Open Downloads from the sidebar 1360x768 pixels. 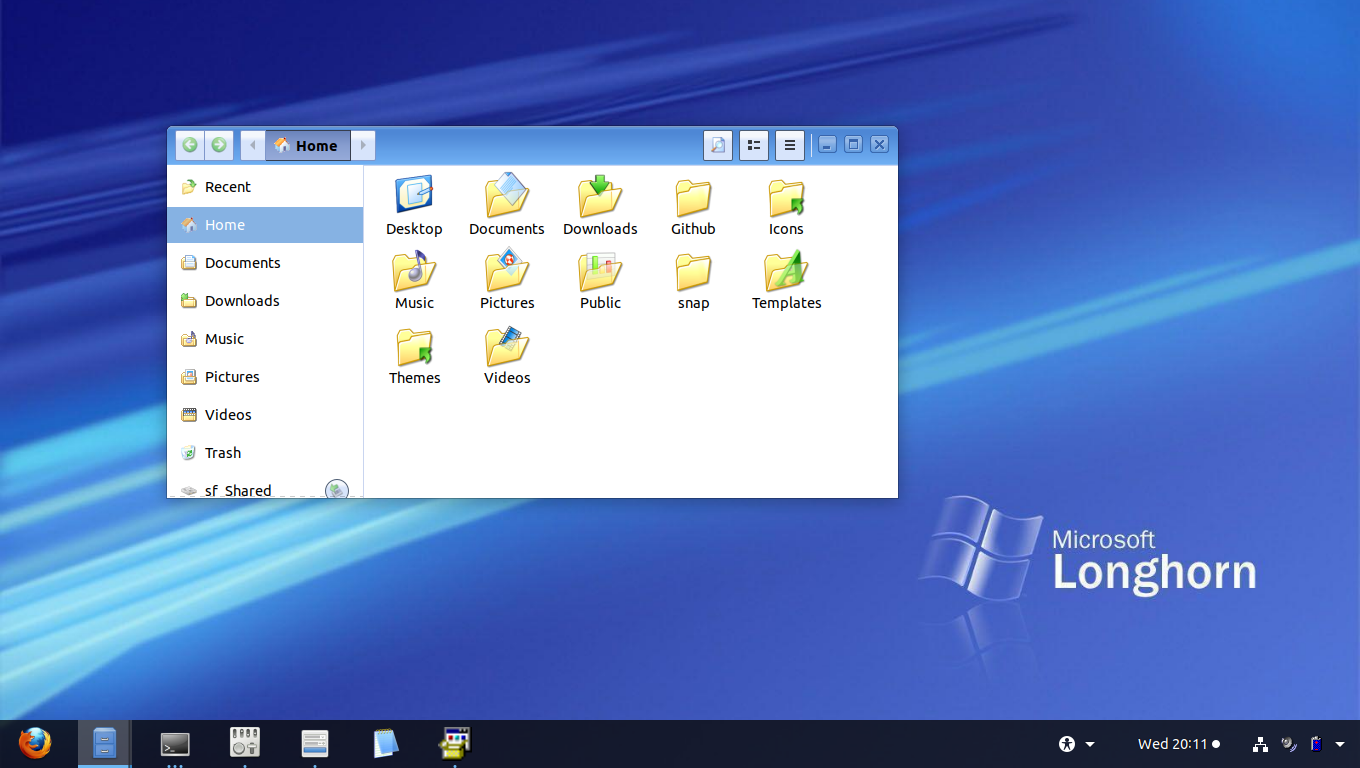[265, 301]
